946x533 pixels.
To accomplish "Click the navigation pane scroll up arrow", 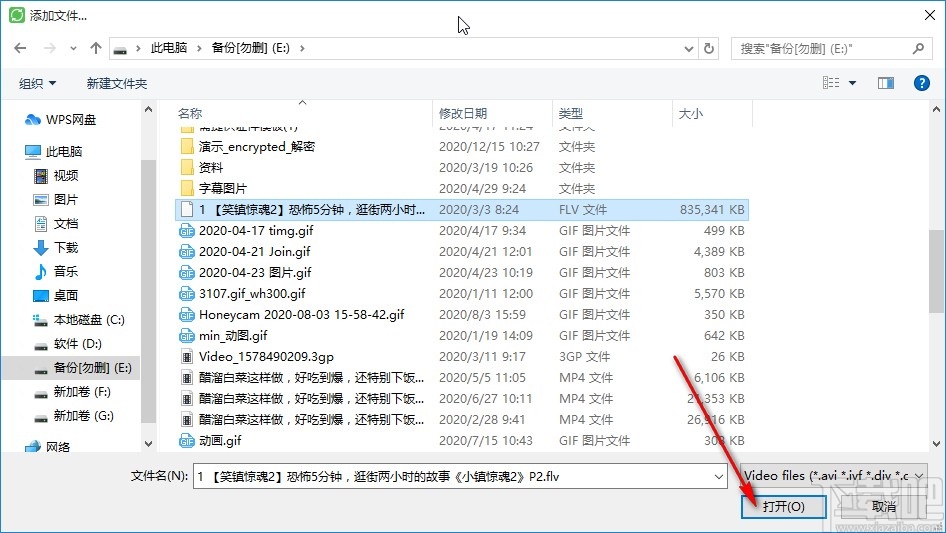I will pyautogui.click(x=148, y=109).
